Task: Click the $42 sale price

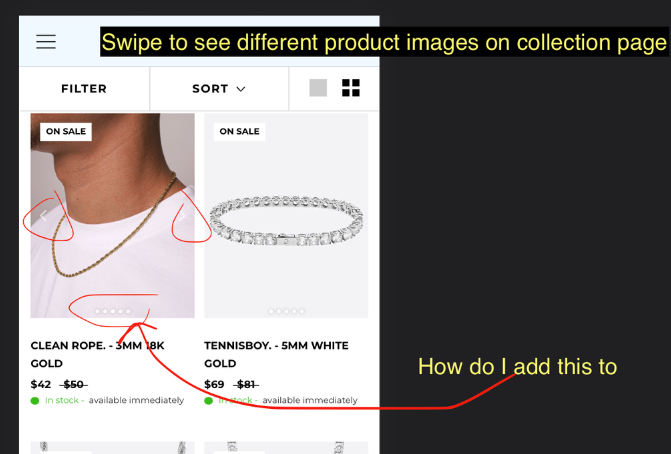Action: tap(41, 385)
